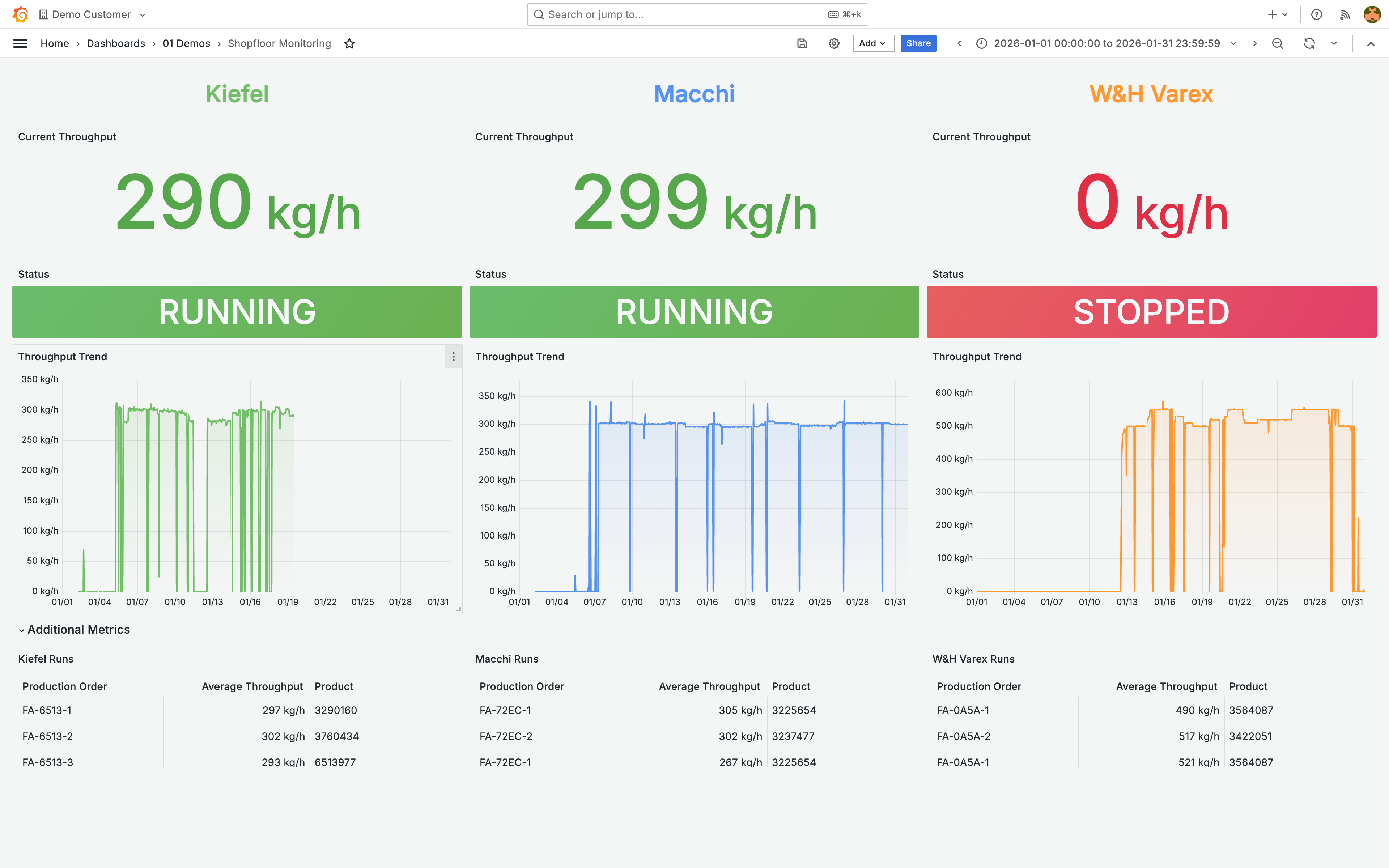Open the help question mark icon

point(1317,14)
